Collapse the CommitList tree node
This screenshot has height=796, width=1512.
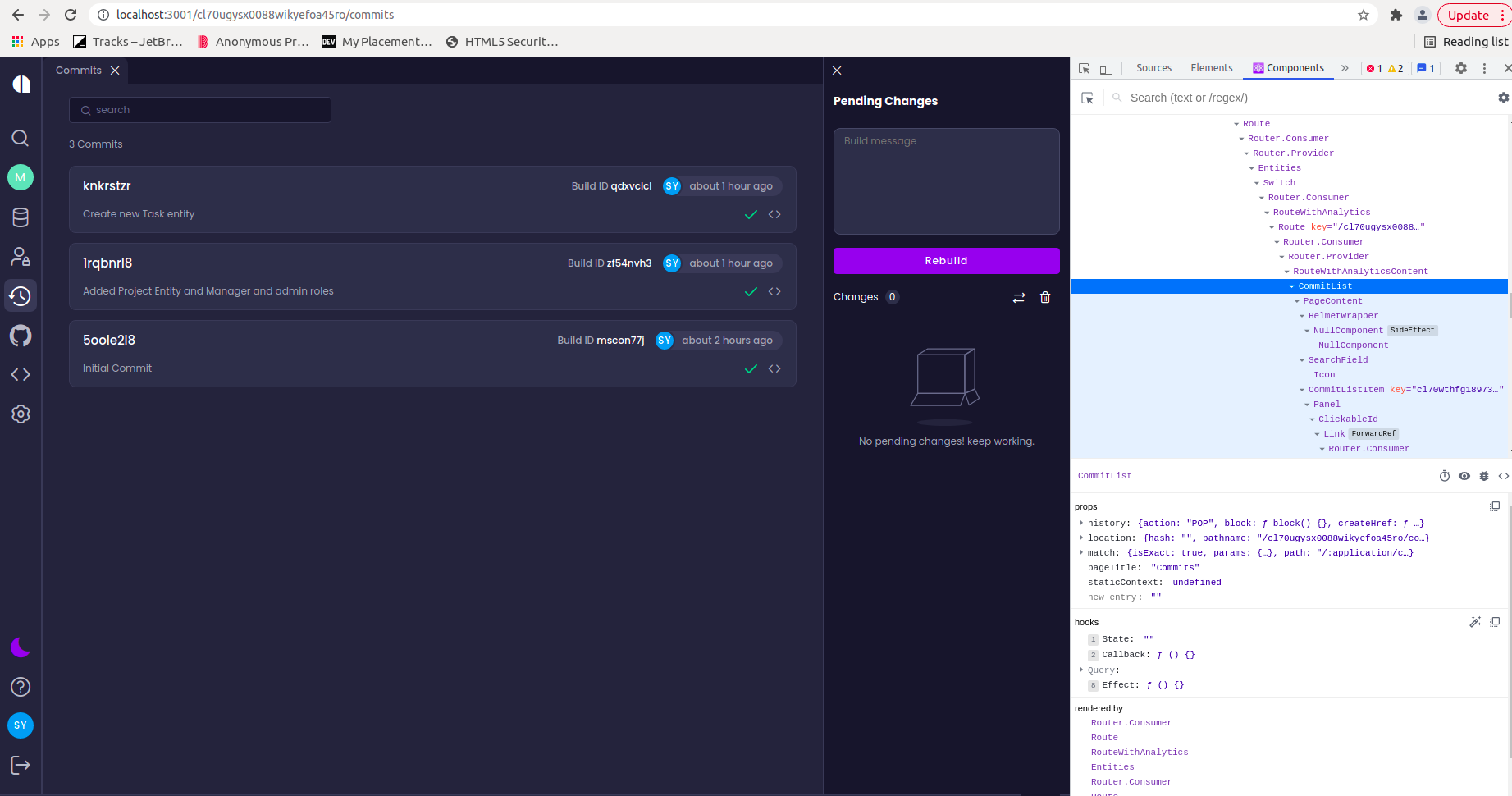coord(1292,286)
